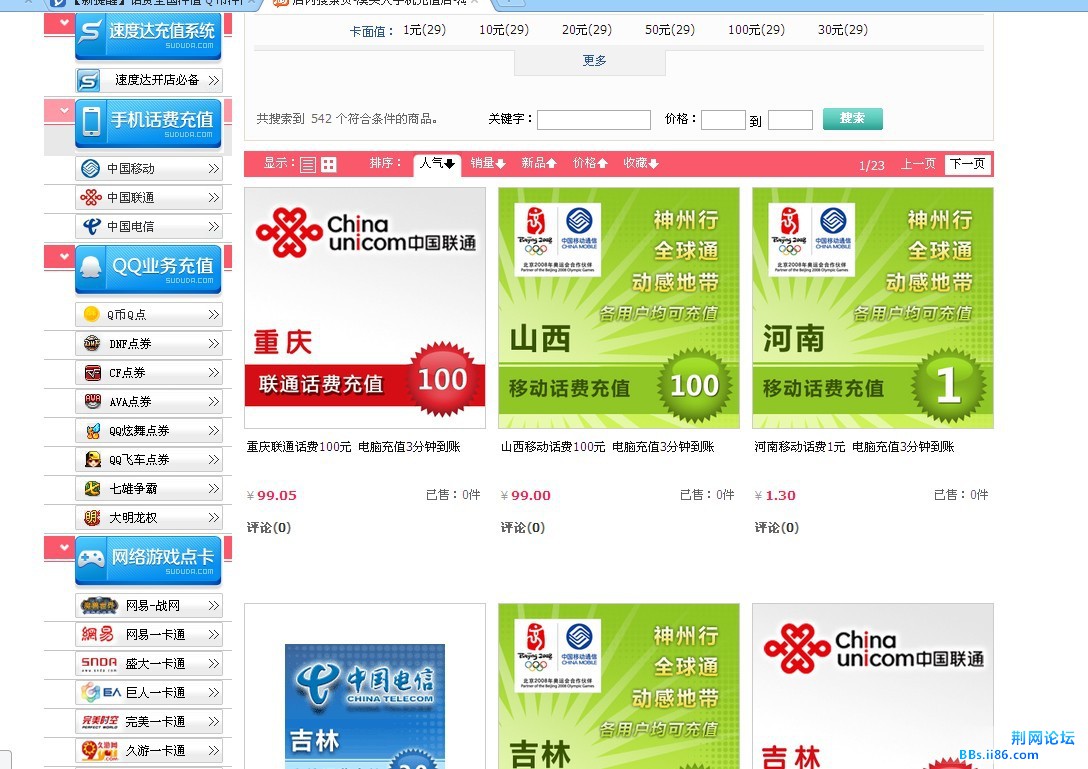The width and height of the screenshot is (1088, 769).
Task: Open 速度达充值系统 logo banner
Action: click(148, 35)
